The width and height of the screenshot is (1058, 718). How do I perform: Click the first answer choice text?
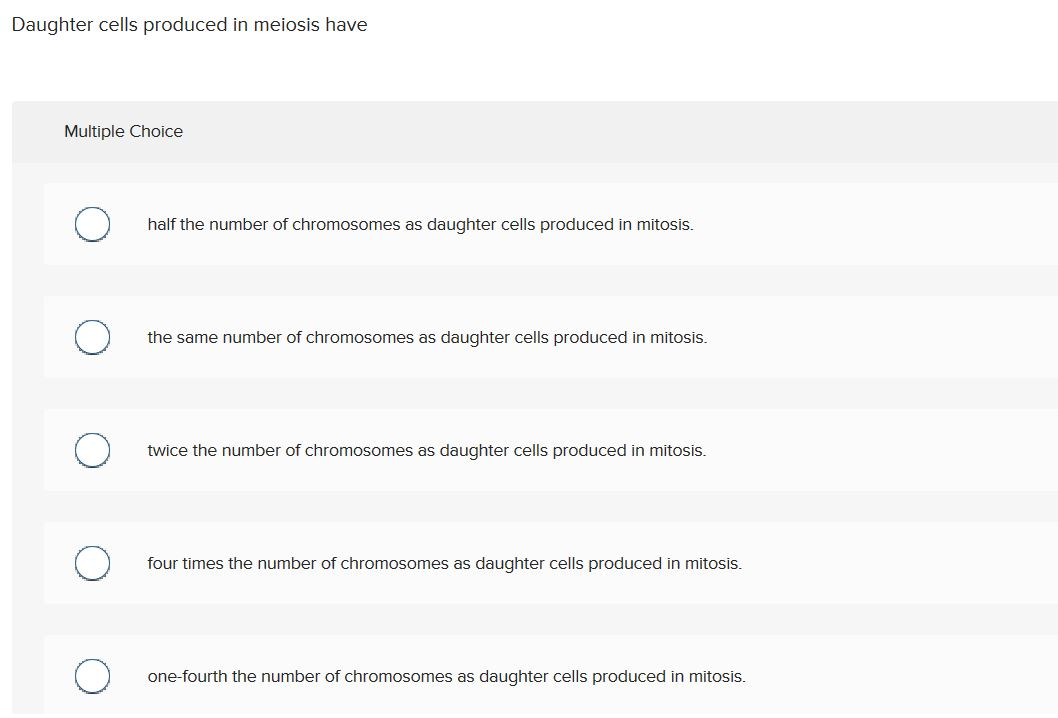(x=420, y=225)
